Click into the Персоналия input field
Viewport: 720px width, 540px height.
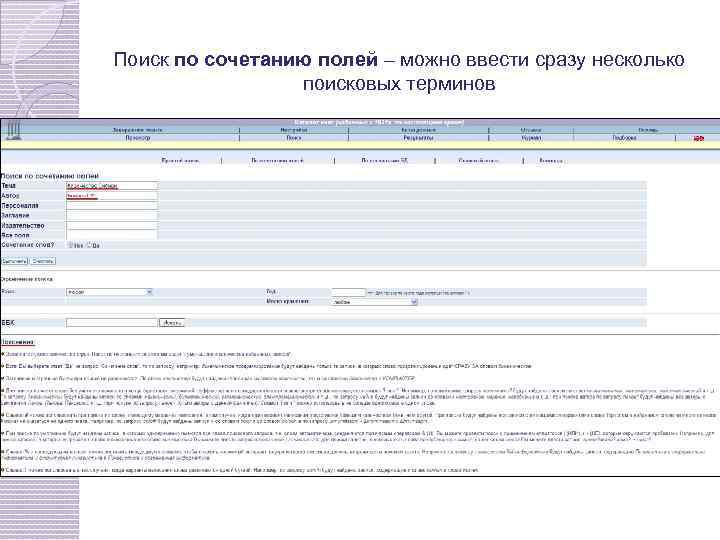(x=112, y=206)
